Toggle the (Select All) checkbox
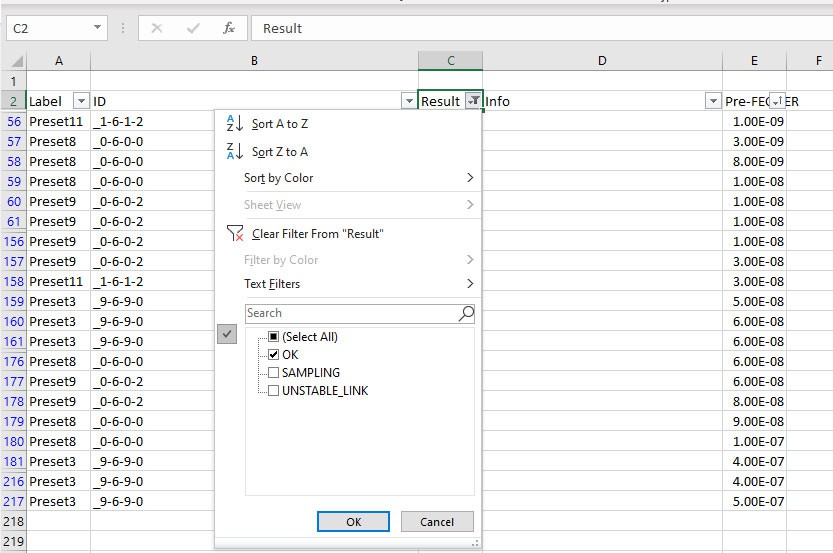Screen dimensions: 833x553 pyautogui.click(x=274, y=336)
